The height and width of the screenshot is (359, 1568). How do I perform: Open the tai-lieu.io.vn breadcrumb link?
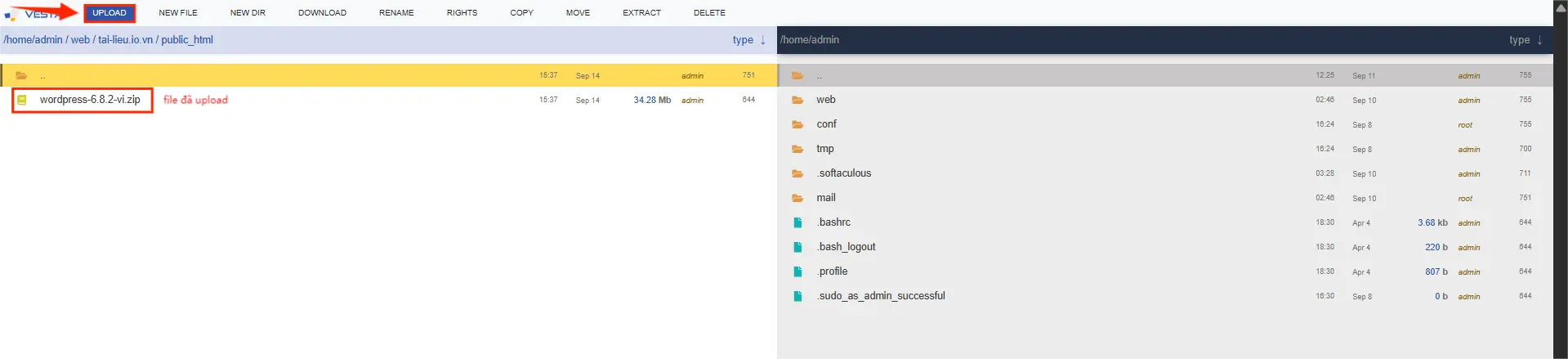click(x=125, y=40)
